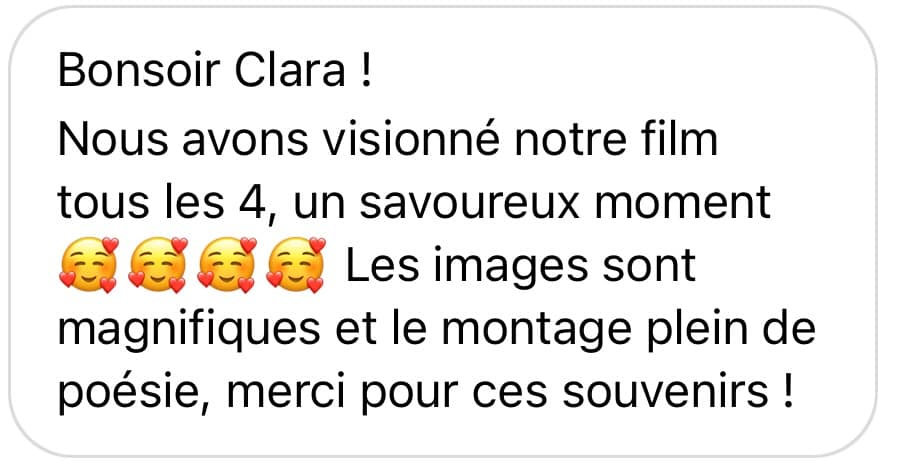This screenshot has height=465, width=900.
Task: Click the name "Clara" in the message
Action: (x=290, y=70)
